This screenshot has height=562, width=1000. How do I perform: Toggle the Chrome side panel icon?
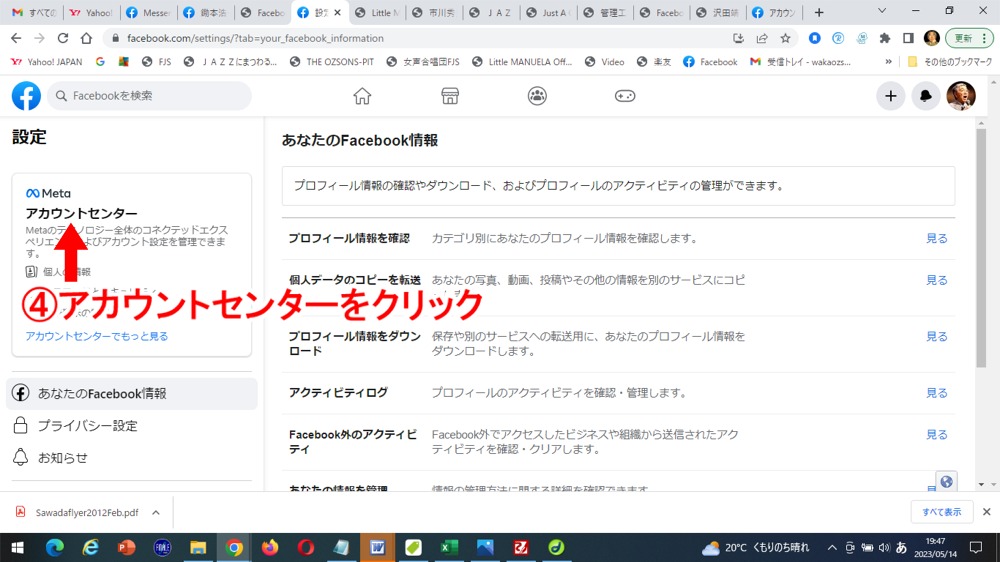tap(908, 38)
